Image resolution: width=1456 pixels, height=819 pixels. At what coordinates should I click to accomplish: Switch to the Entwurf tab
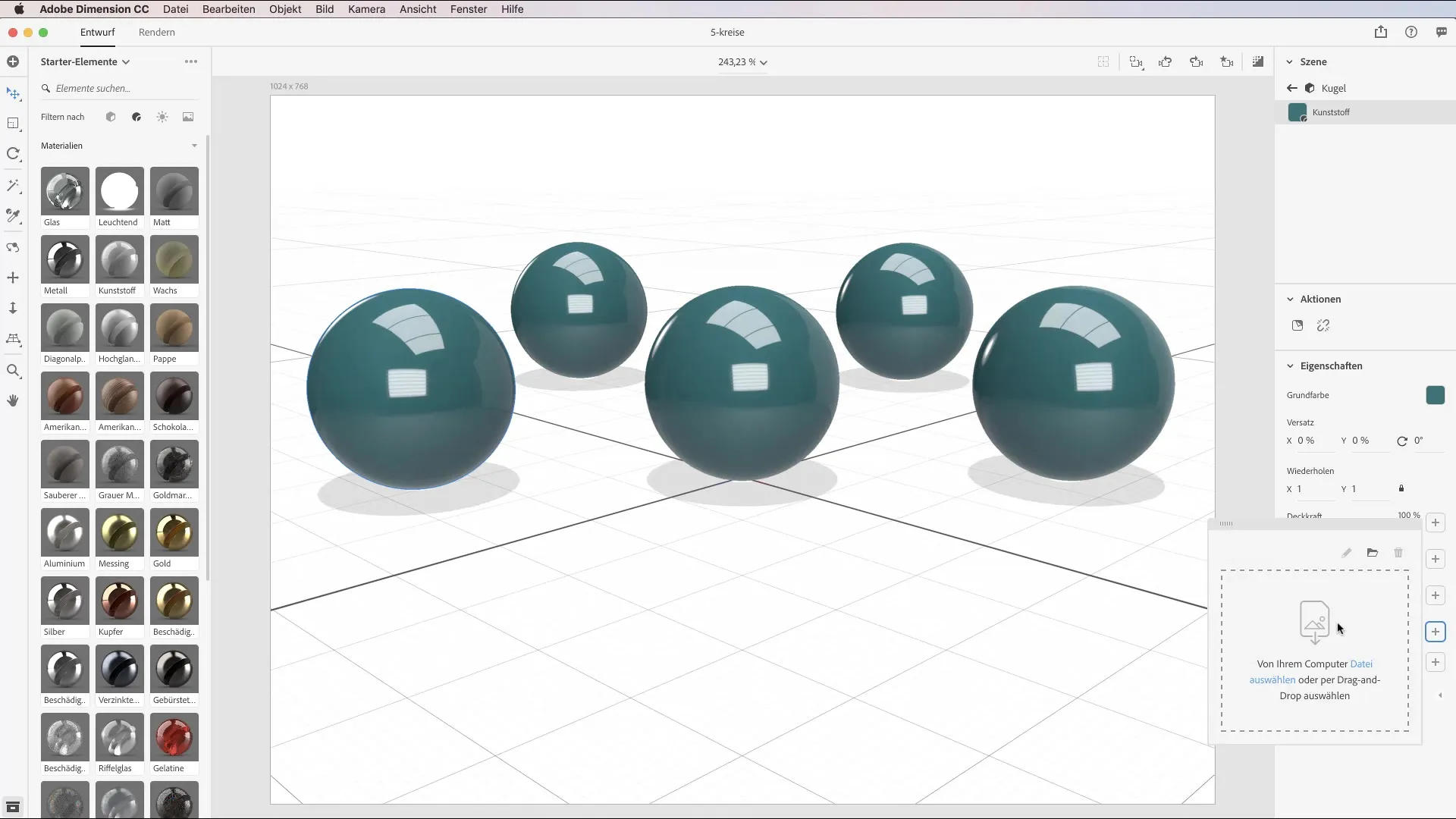(98, 32)
